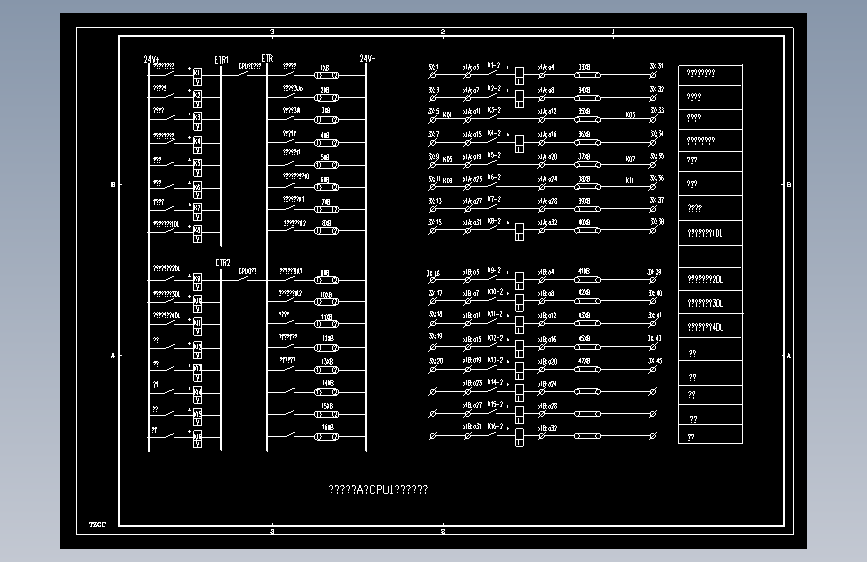This screenshot has width=867, height=562.
Task: Select the table cell ending in 10L
Action: [710, 233]
